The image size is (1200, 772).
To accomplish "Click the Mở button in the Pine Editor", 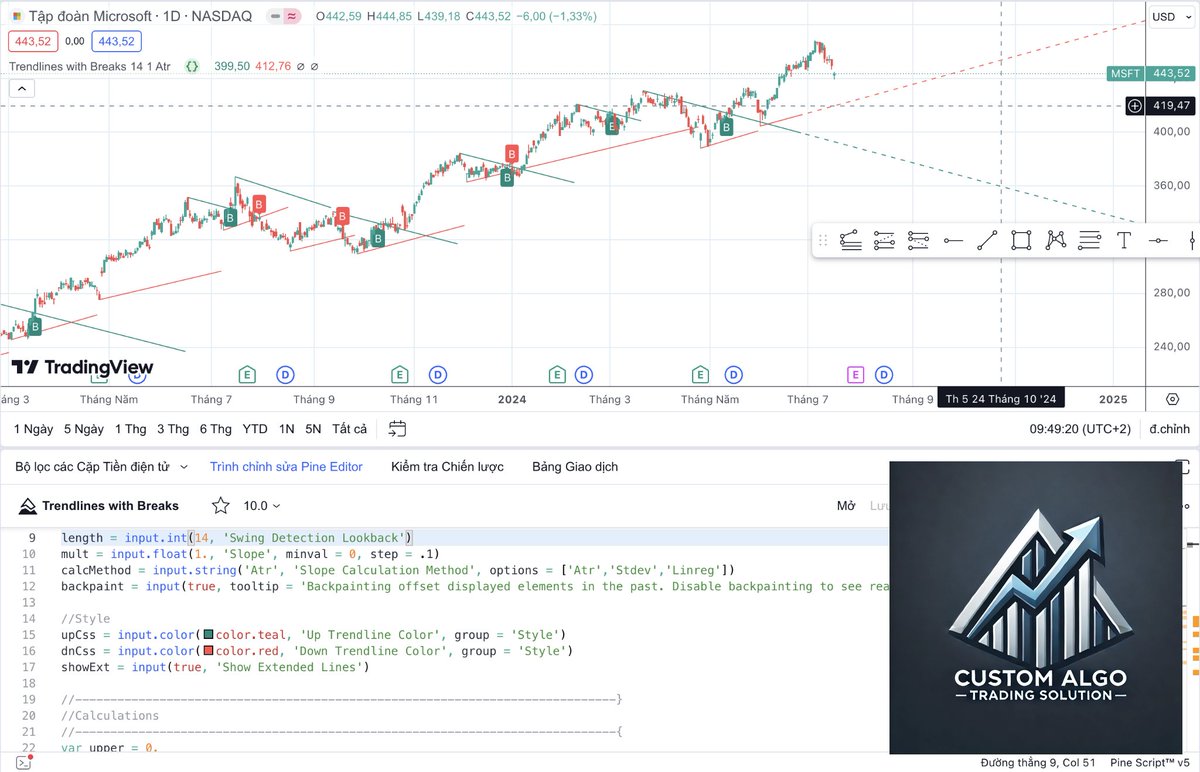I will 846,506.
